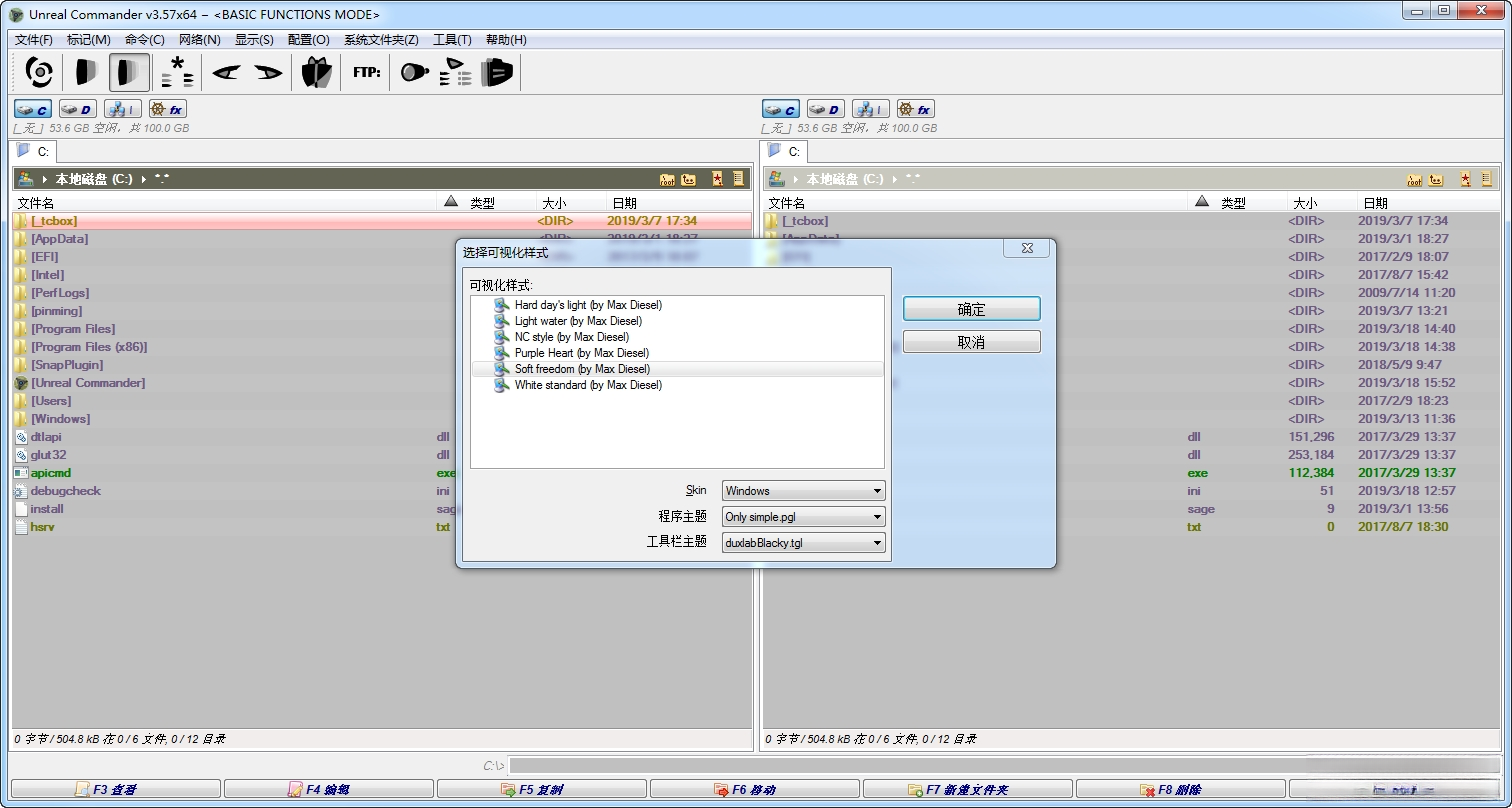Screen dimensions: 1512x808
Task: Click the flashlight search toolbar icon
Action: coord(414,72)
